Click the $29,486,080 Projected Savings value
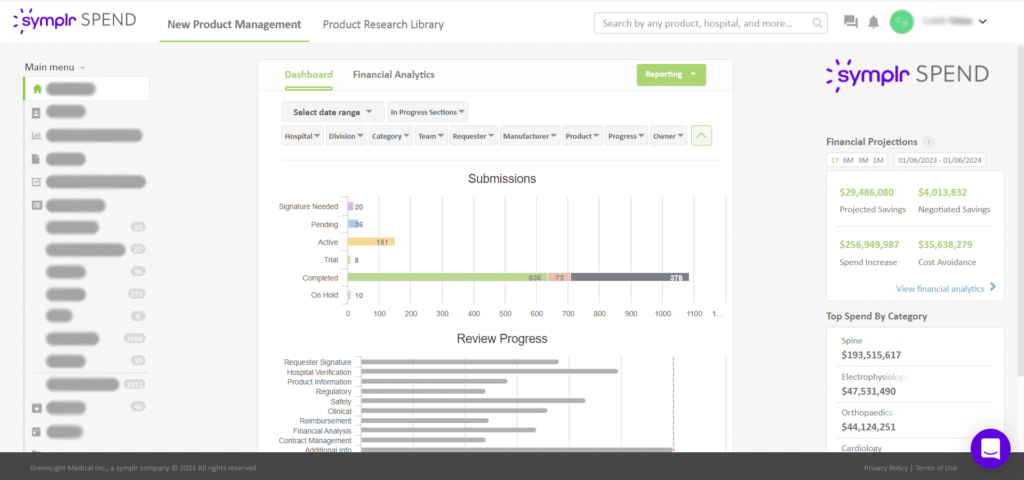The image size is (1024, 480). 867,193
